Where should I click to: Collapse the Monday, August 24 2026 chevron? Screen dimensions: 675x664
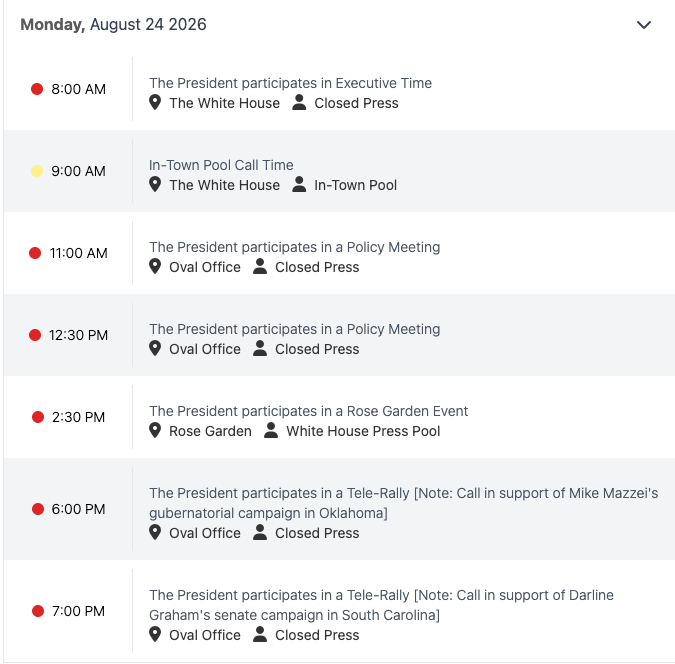644,25
